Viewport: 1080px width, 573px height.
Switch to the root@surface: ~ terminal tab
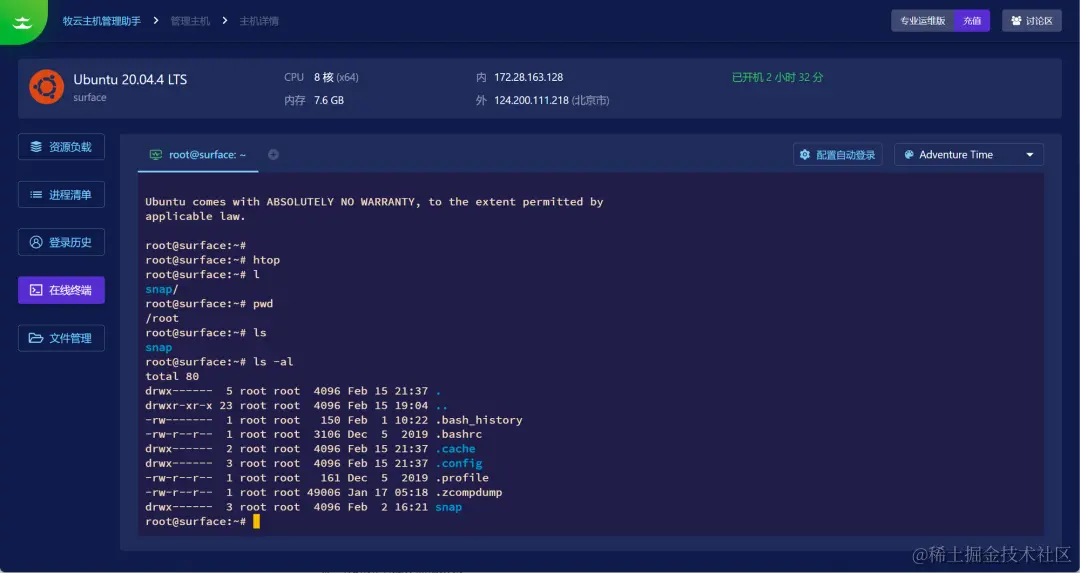(198, 155)
